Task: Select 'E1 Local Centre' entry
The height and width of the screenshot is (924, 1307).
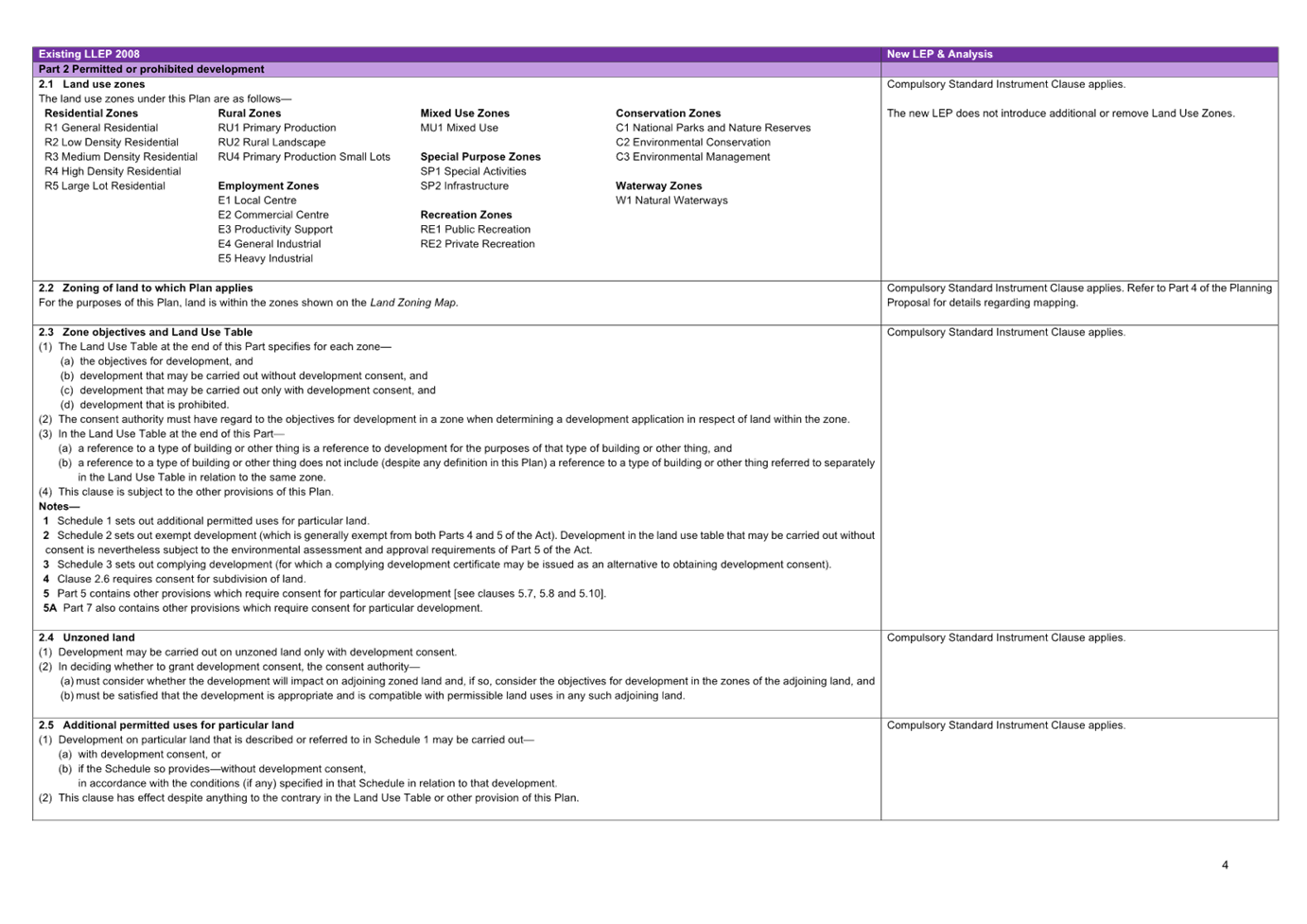Action: click(x=257, y=200)
